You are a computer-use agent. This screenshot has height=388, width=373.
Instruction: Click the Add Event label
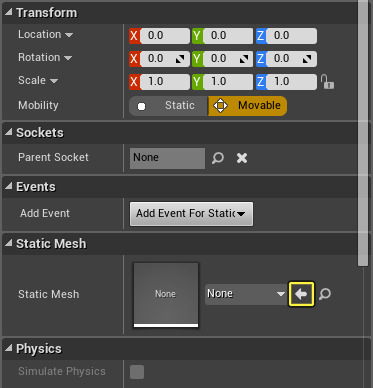[45, 213]
